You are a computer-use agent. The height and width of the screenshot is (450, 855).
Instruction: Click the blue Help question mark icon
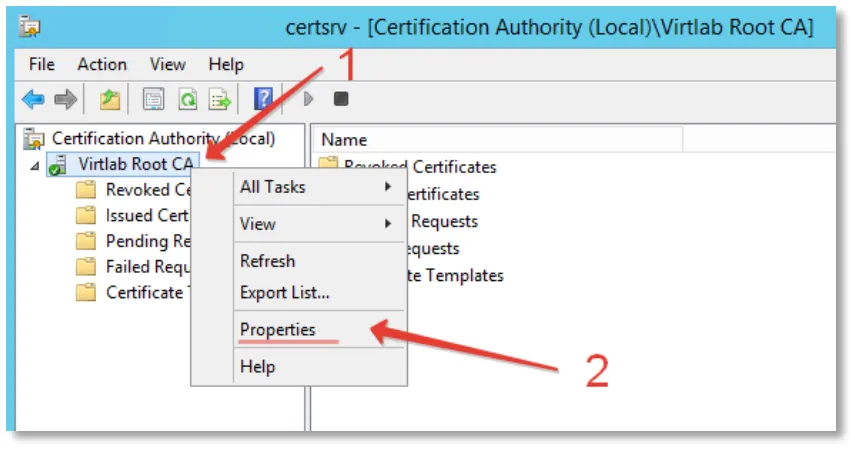263,99
